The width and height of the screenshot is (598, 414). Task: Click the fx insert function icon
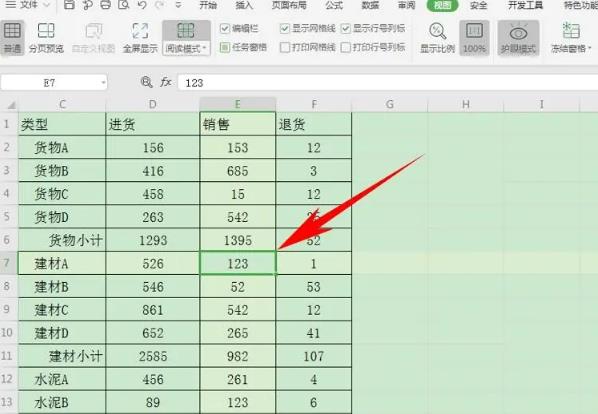click(x=166, y=82)
